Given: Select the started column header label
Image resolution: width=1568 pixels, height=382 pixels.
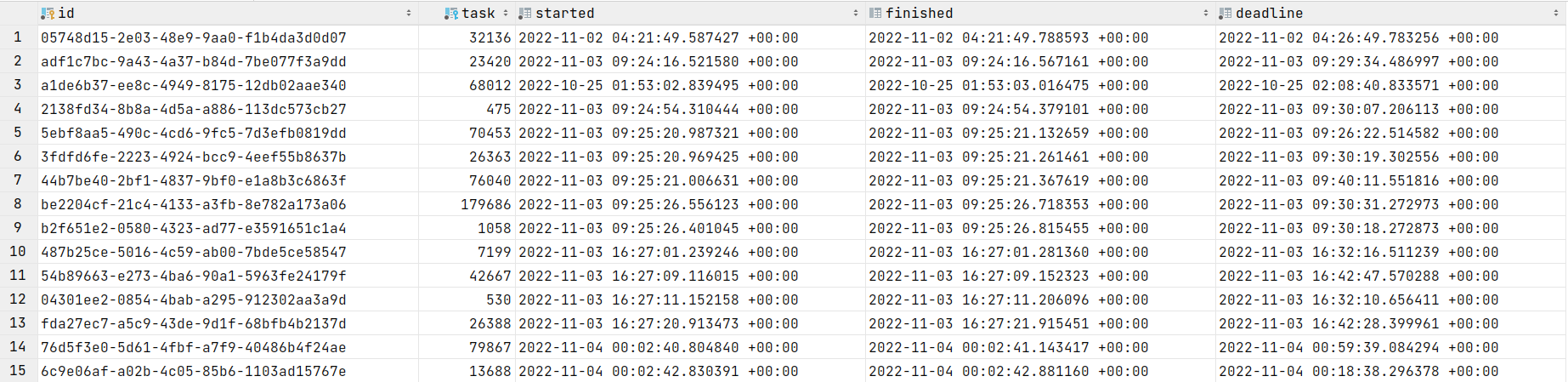Looking at the screenshot, I should pyautogui.click(x=564, y=14).
